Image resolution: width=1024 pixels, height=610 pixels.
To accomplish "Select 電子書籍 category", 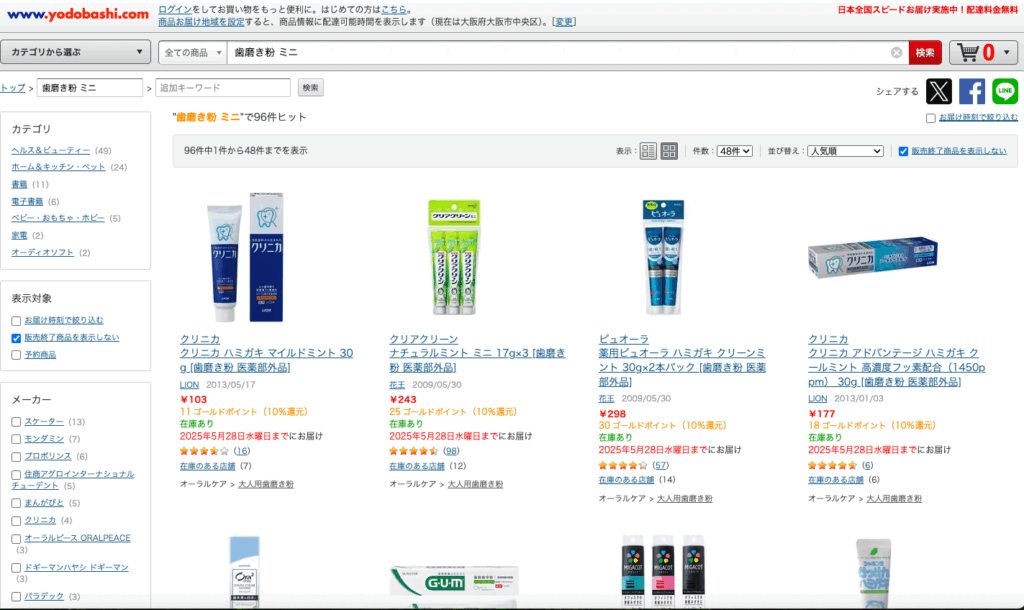I will pos(27,202).
